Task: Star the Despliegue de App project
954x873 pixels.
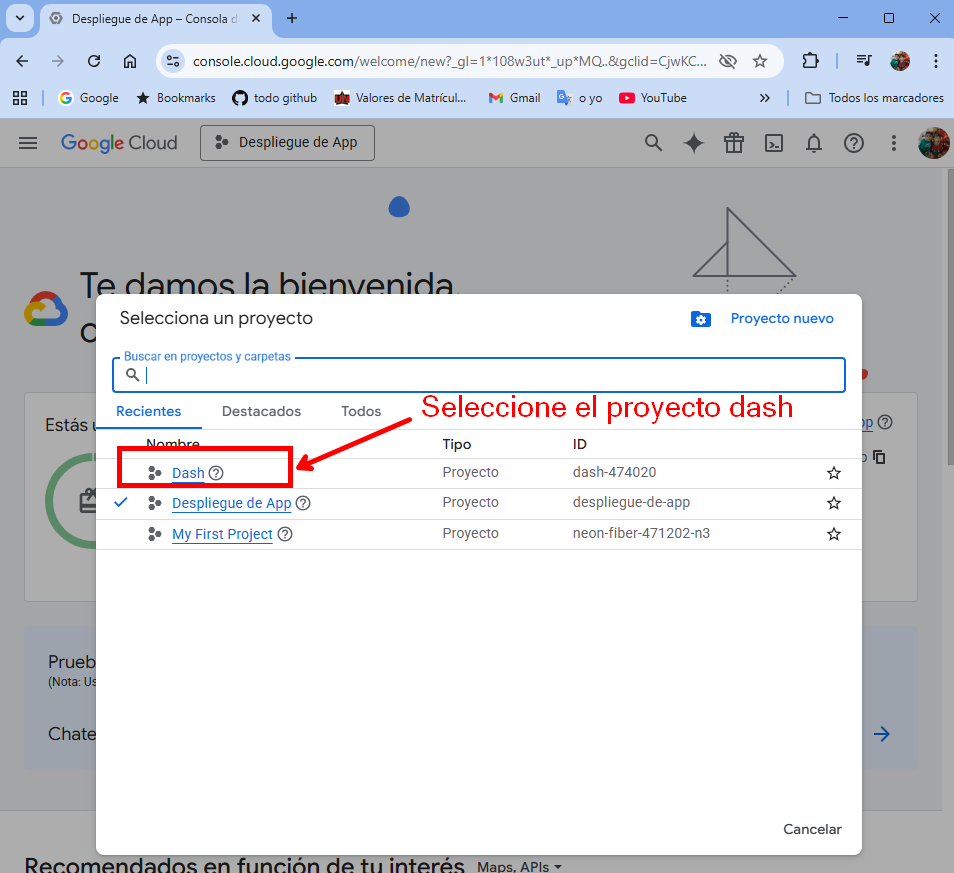Action: coord(834,503)
